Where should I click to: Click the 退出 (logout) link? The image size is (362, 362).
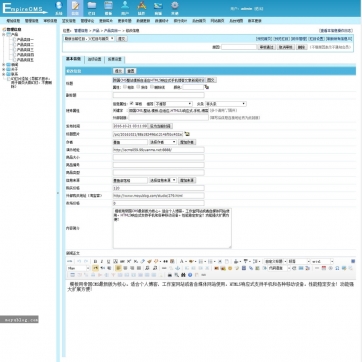coord(258,9)
